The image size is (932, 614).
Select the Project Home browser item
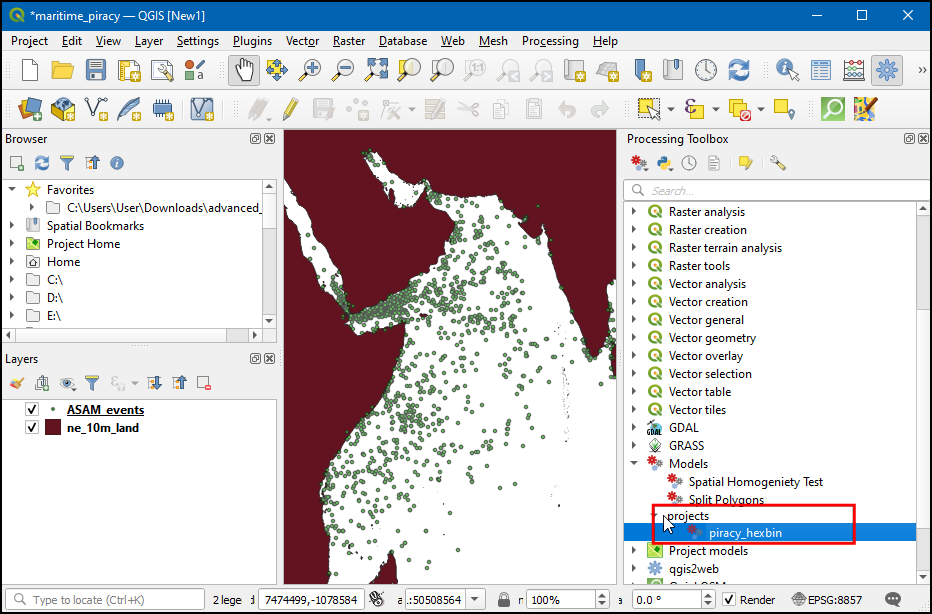tap(83, 244)
